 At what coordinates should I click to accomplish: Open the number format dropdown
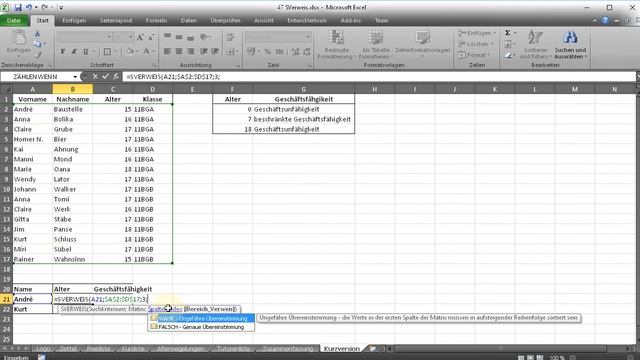[x=308, y=37]
